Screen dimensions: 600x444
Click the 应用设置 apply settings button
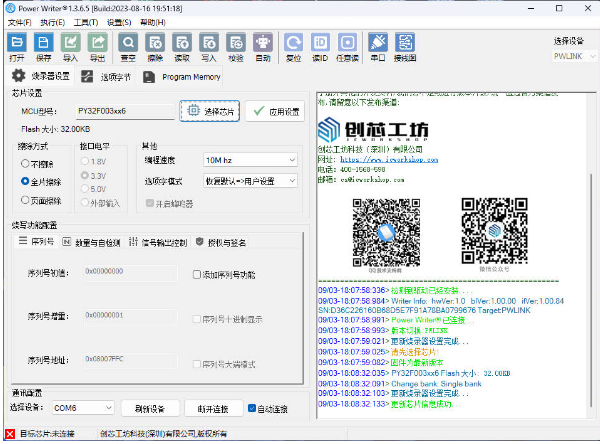[275, 111]
